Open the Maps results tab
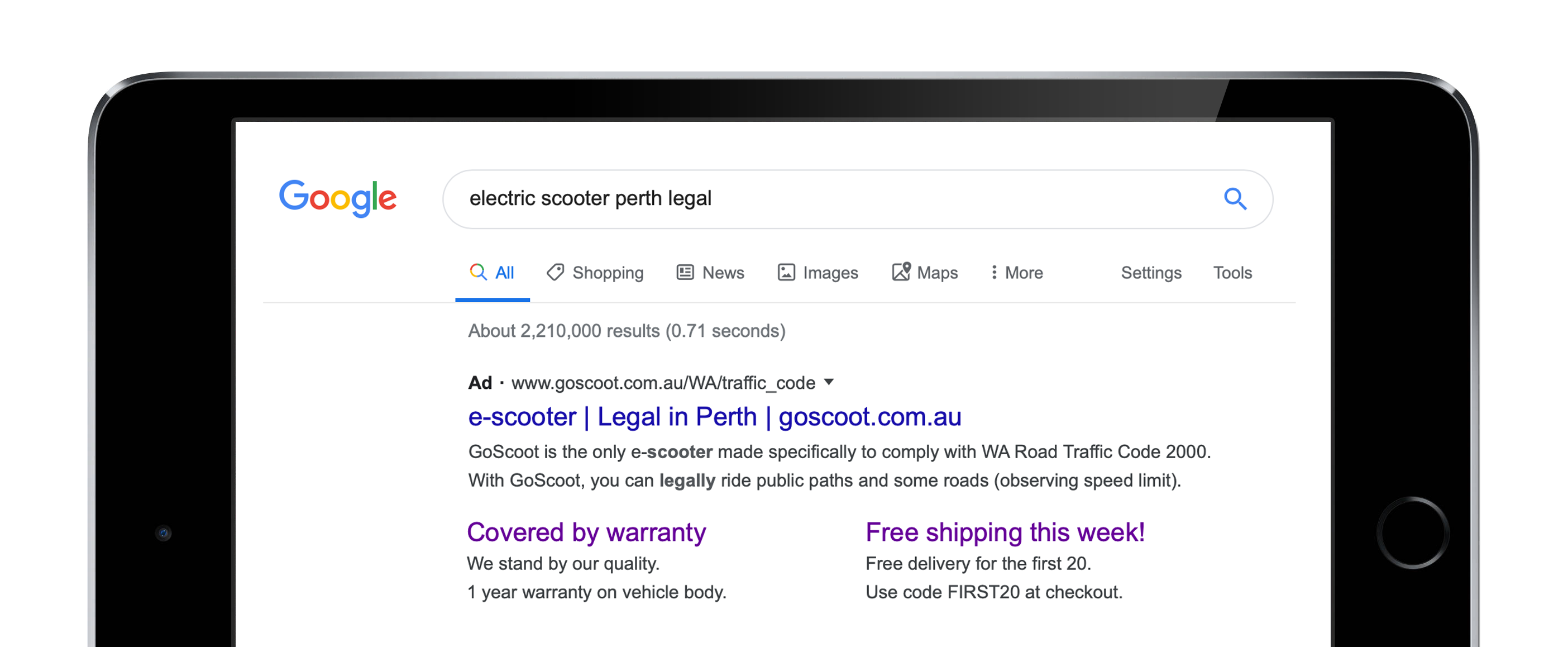 937,272
